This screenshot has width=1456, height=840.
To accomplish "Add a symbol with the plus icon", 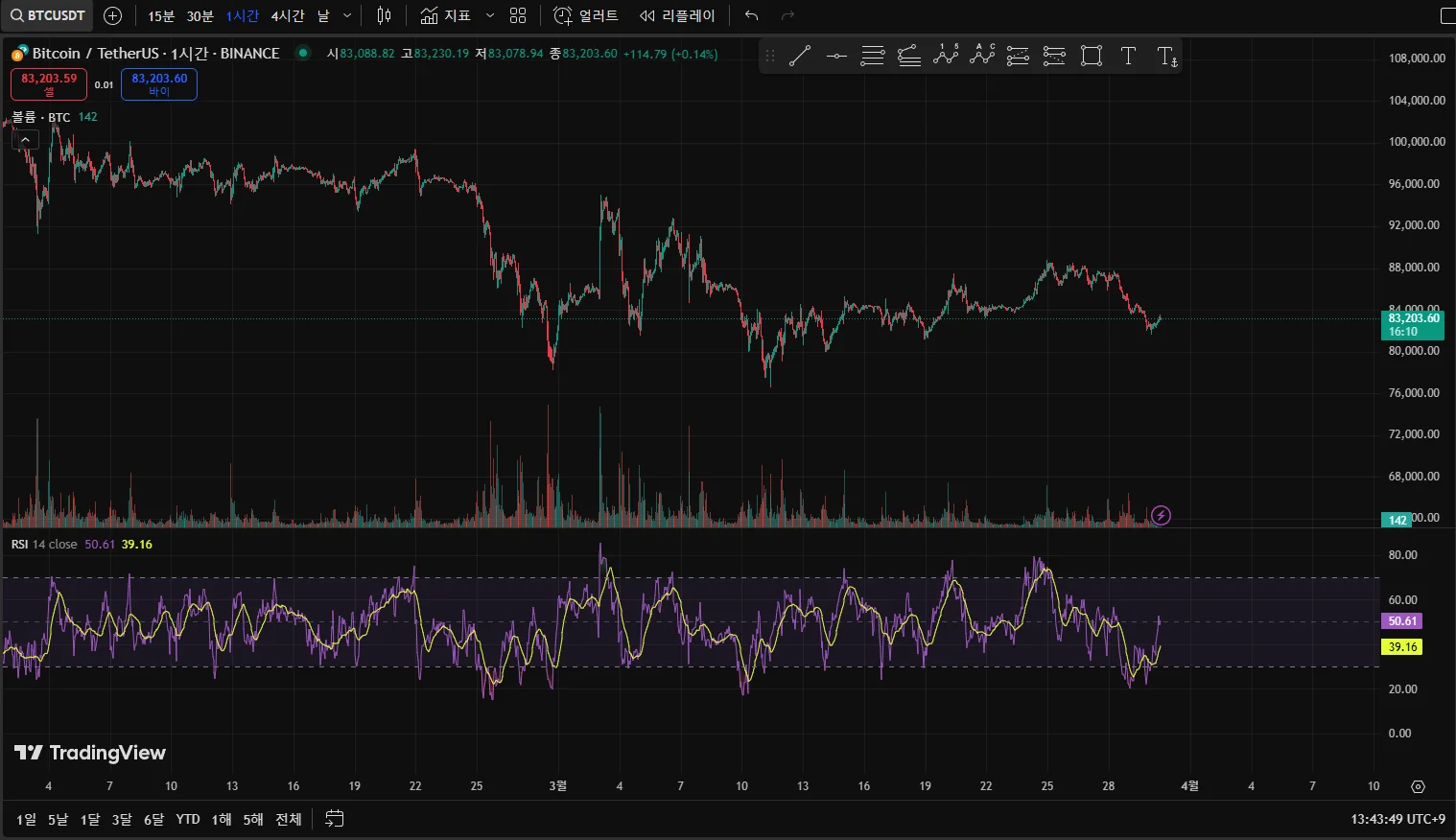I will pos(112,15).
